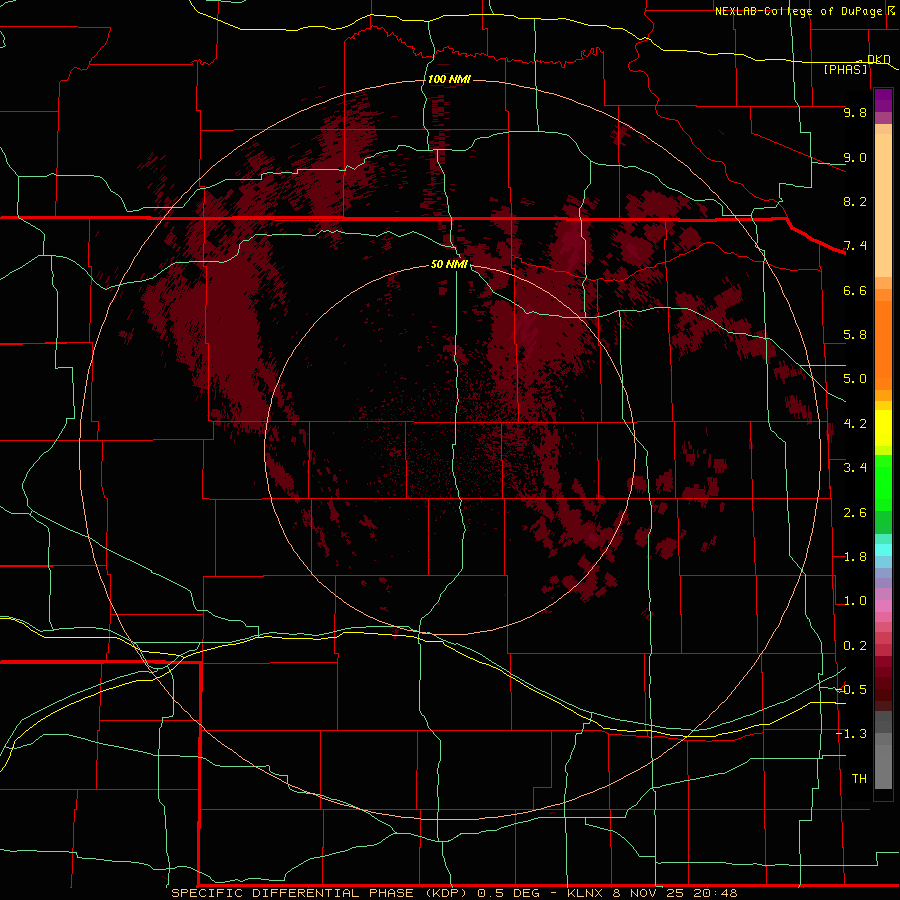Click the 9.0 value on the color scale
This screenshot has width=900, height=900.
[x=855, y=157]
